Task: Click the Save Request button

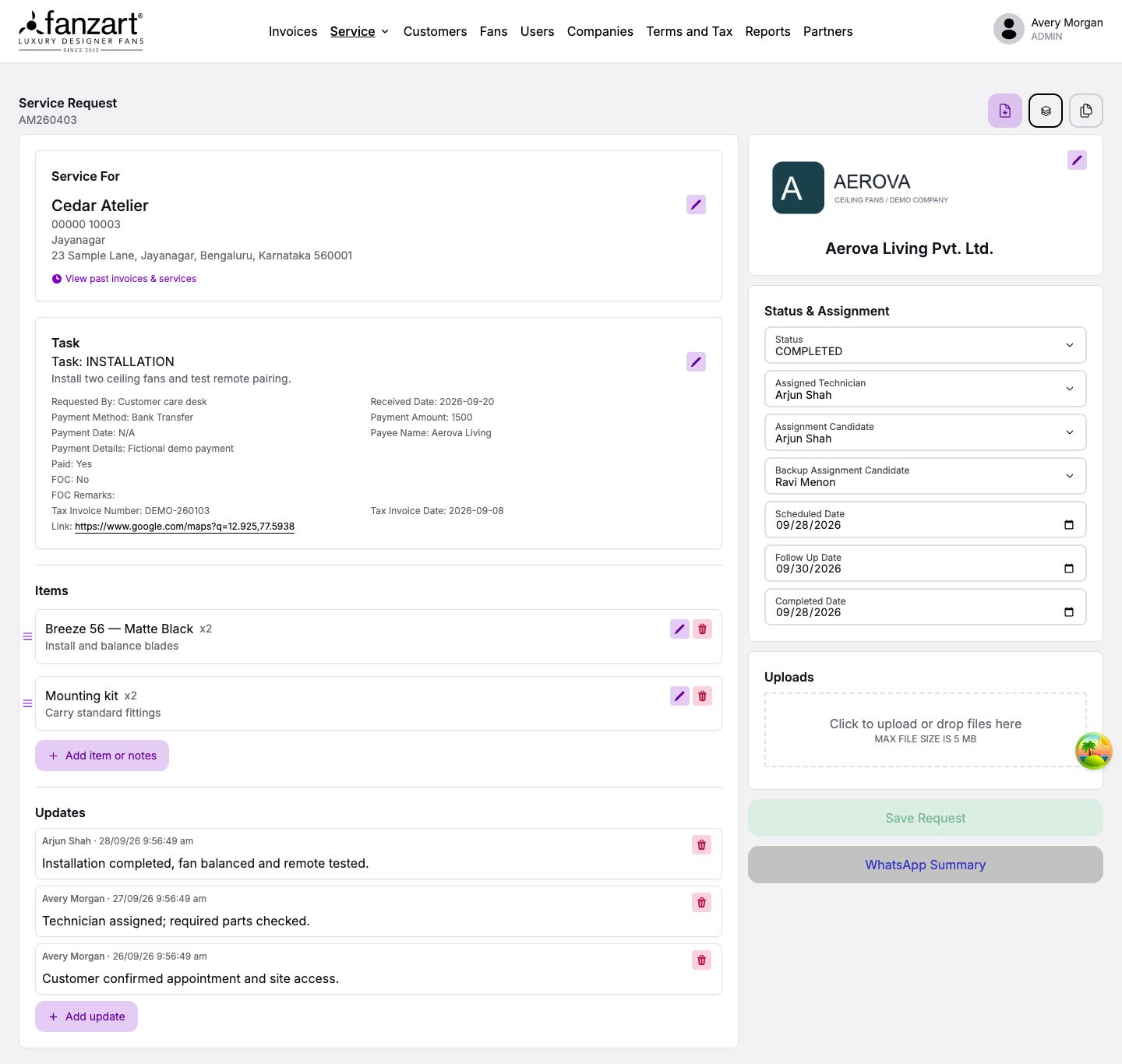Action: point(925,818)
